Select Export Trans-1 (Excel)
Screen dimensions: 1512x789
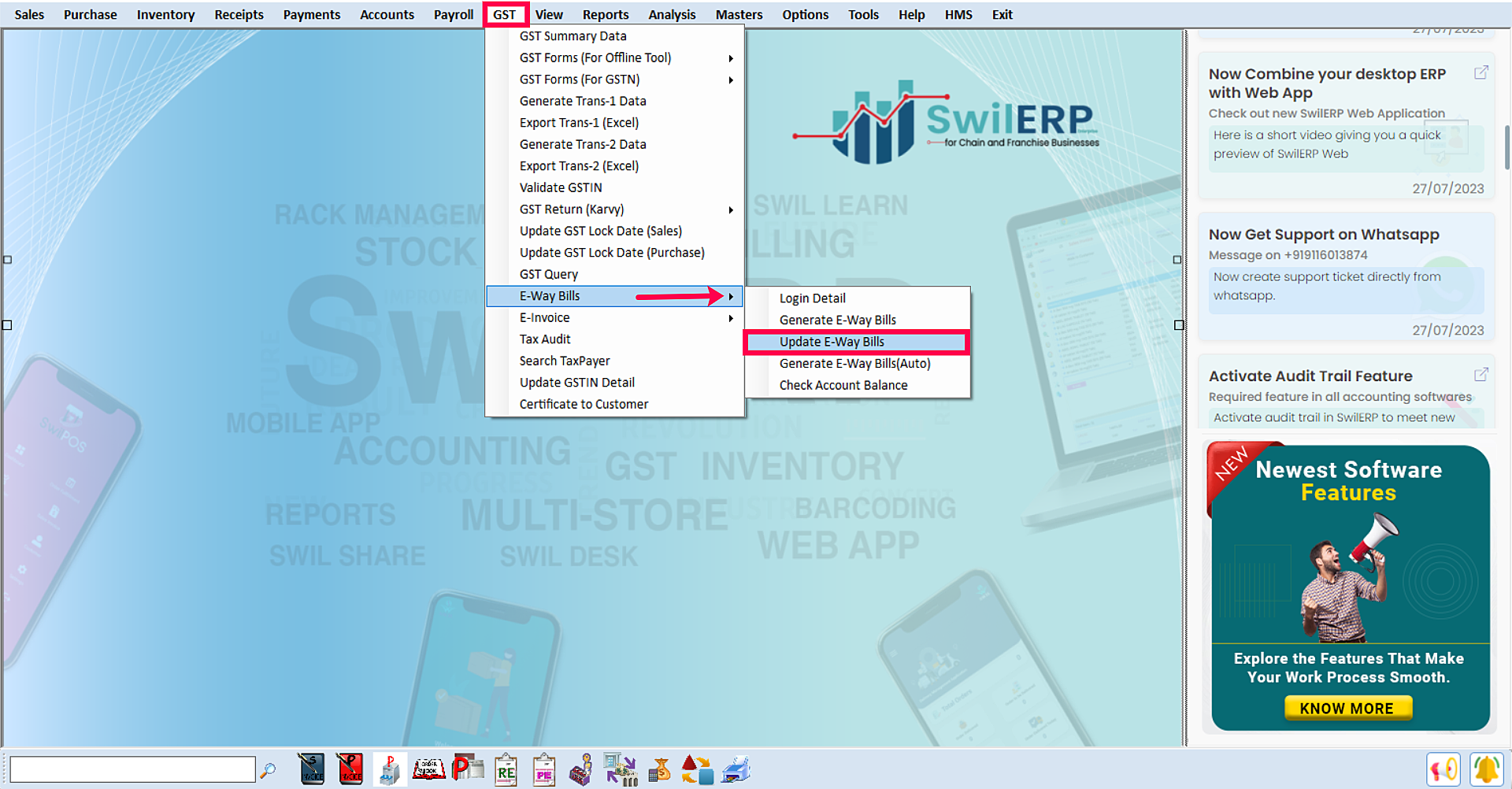click(614, 123)
